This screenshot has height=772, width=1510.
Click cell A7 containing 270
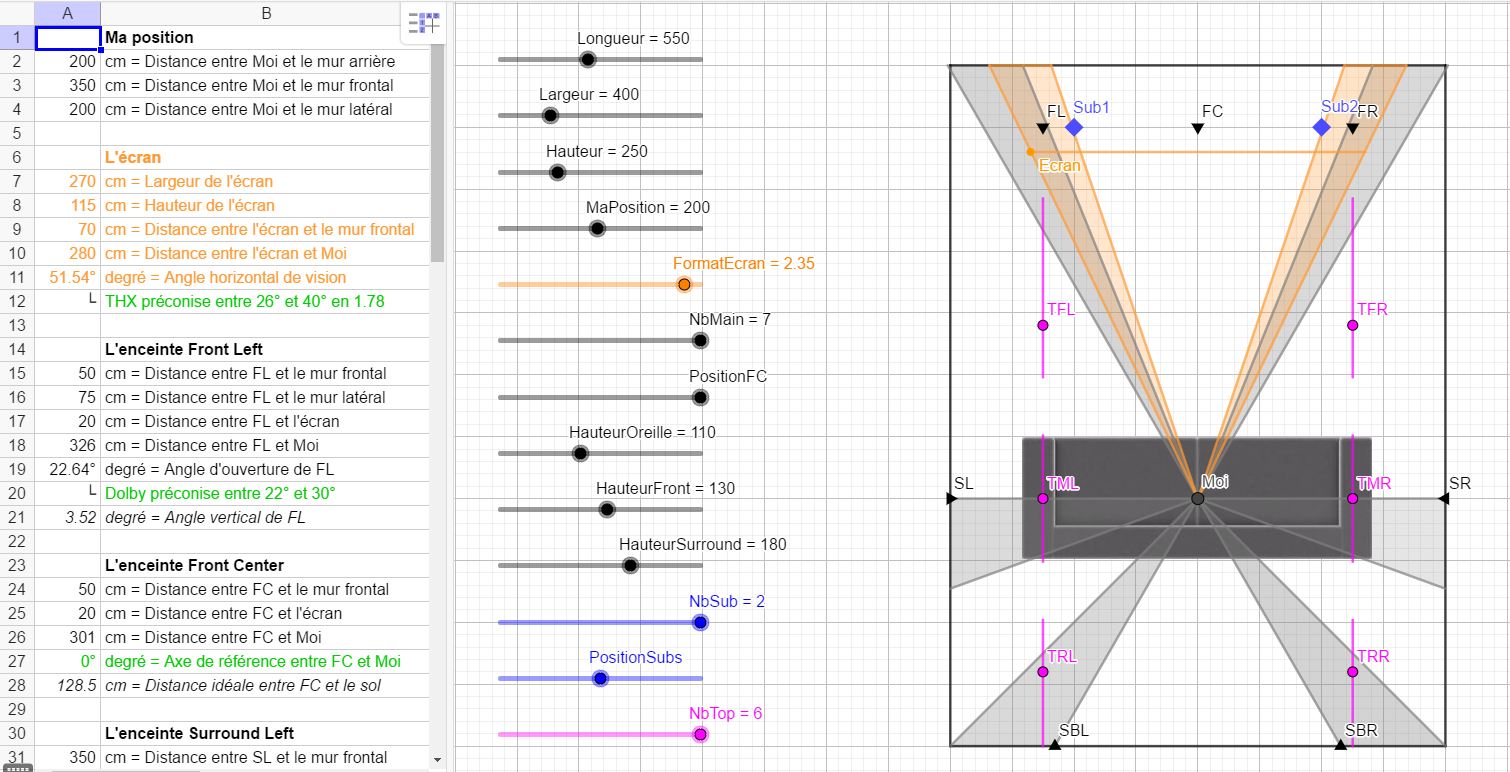(x=67, y=181)
